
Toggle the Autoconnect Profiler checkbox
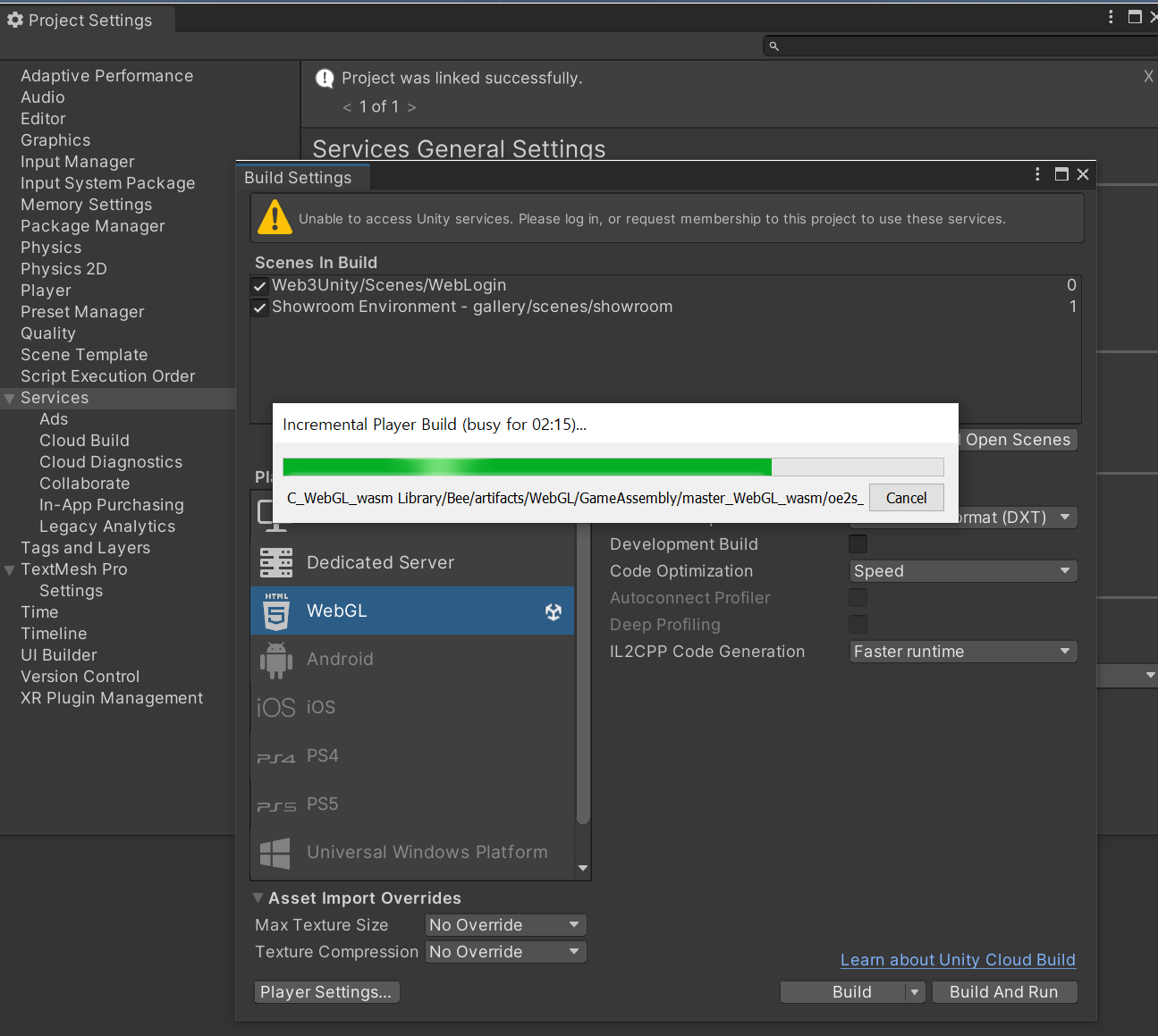858,597
